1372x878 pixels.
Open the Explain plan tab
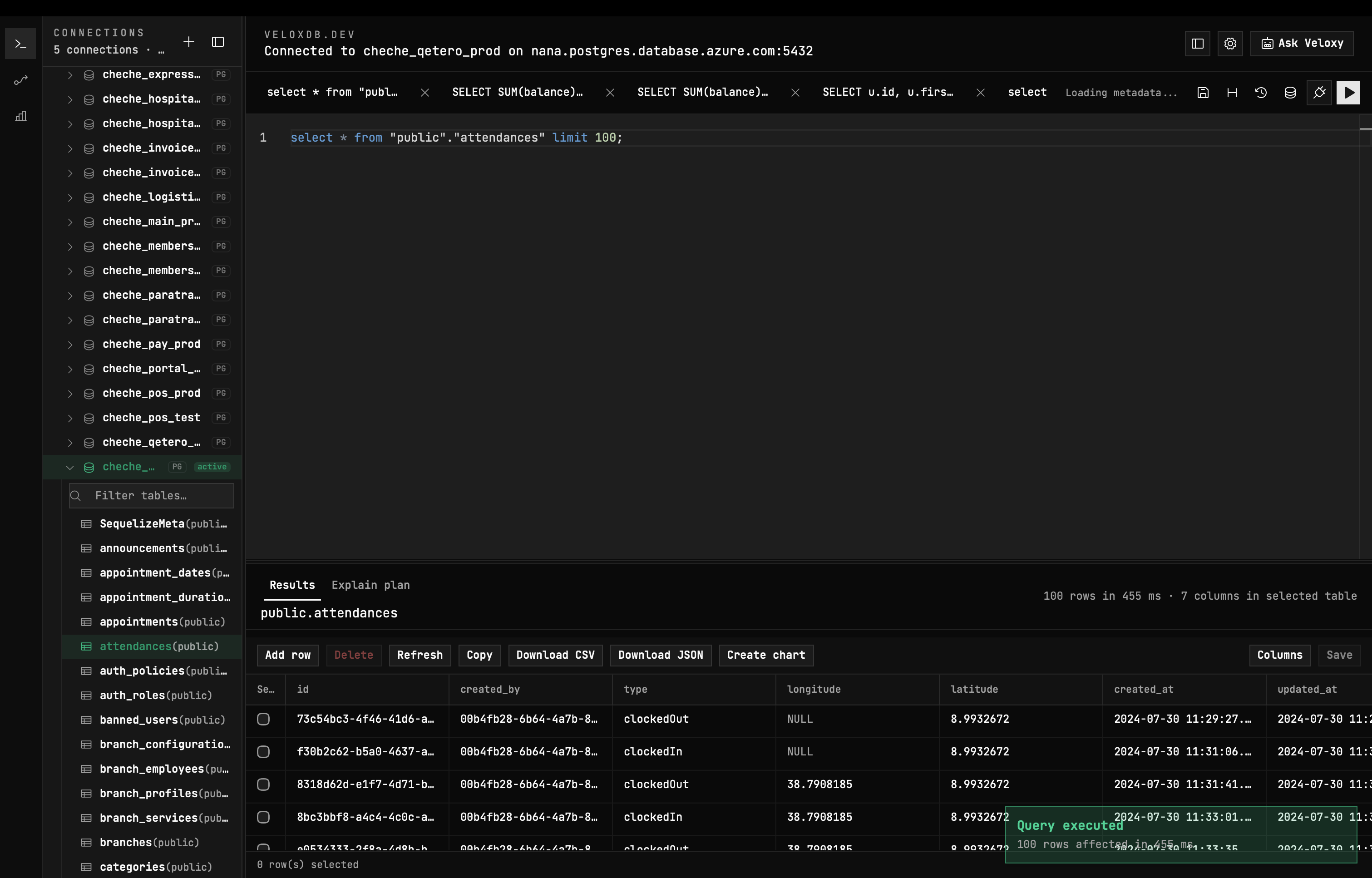(370, 585)
